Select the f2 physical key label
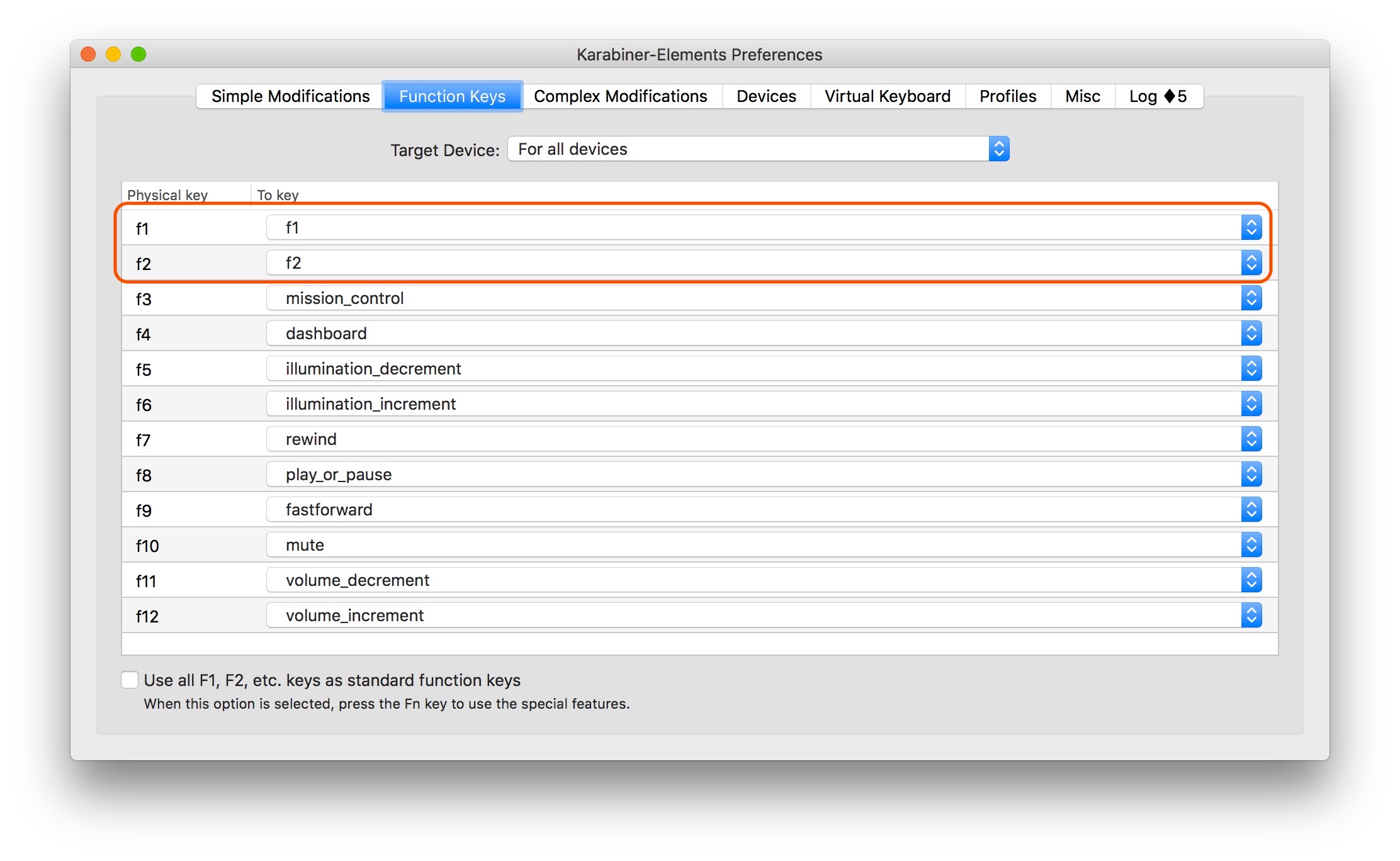The width and height of the screenshot is (1400, 861). click(x=144, y=264)
